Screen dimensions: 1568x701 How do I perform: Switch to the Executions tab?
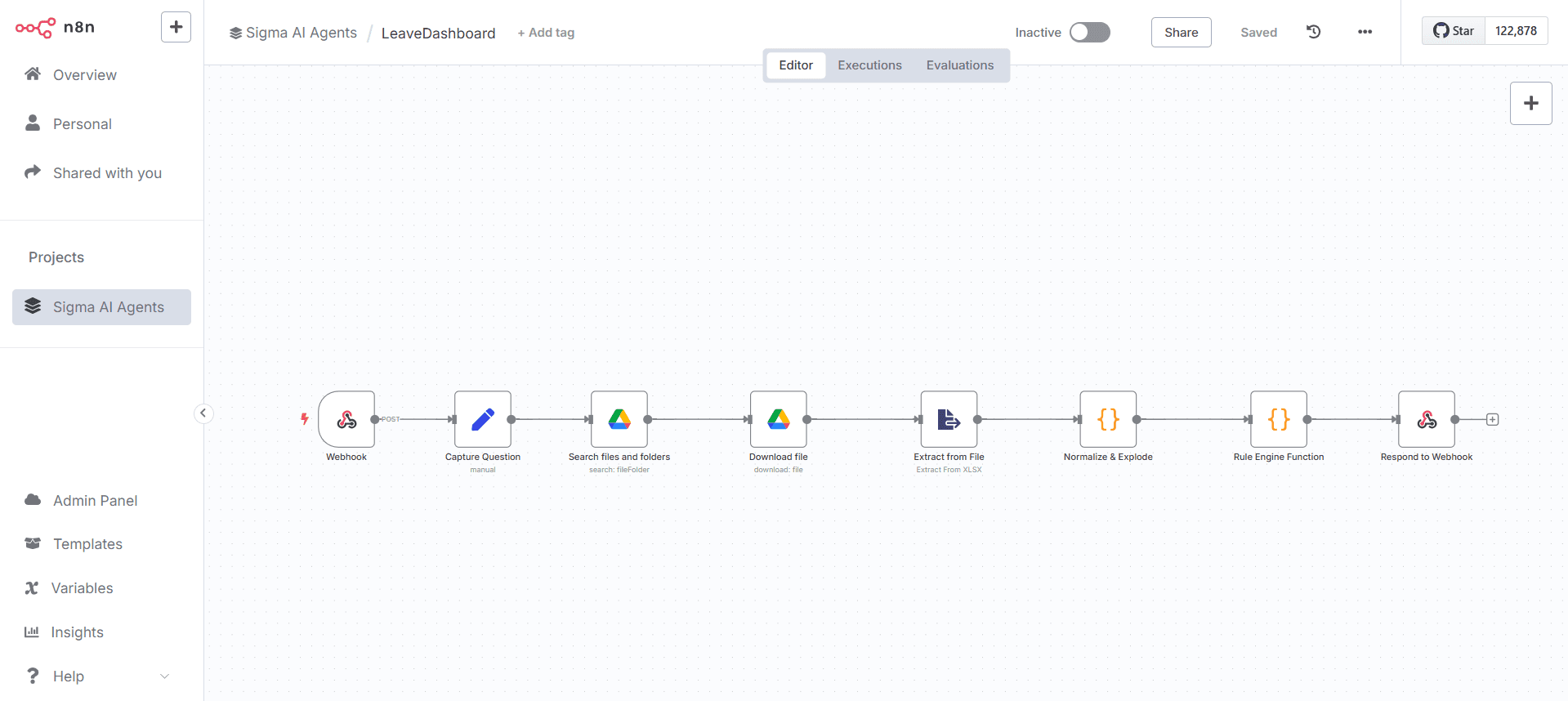(869, 65)
